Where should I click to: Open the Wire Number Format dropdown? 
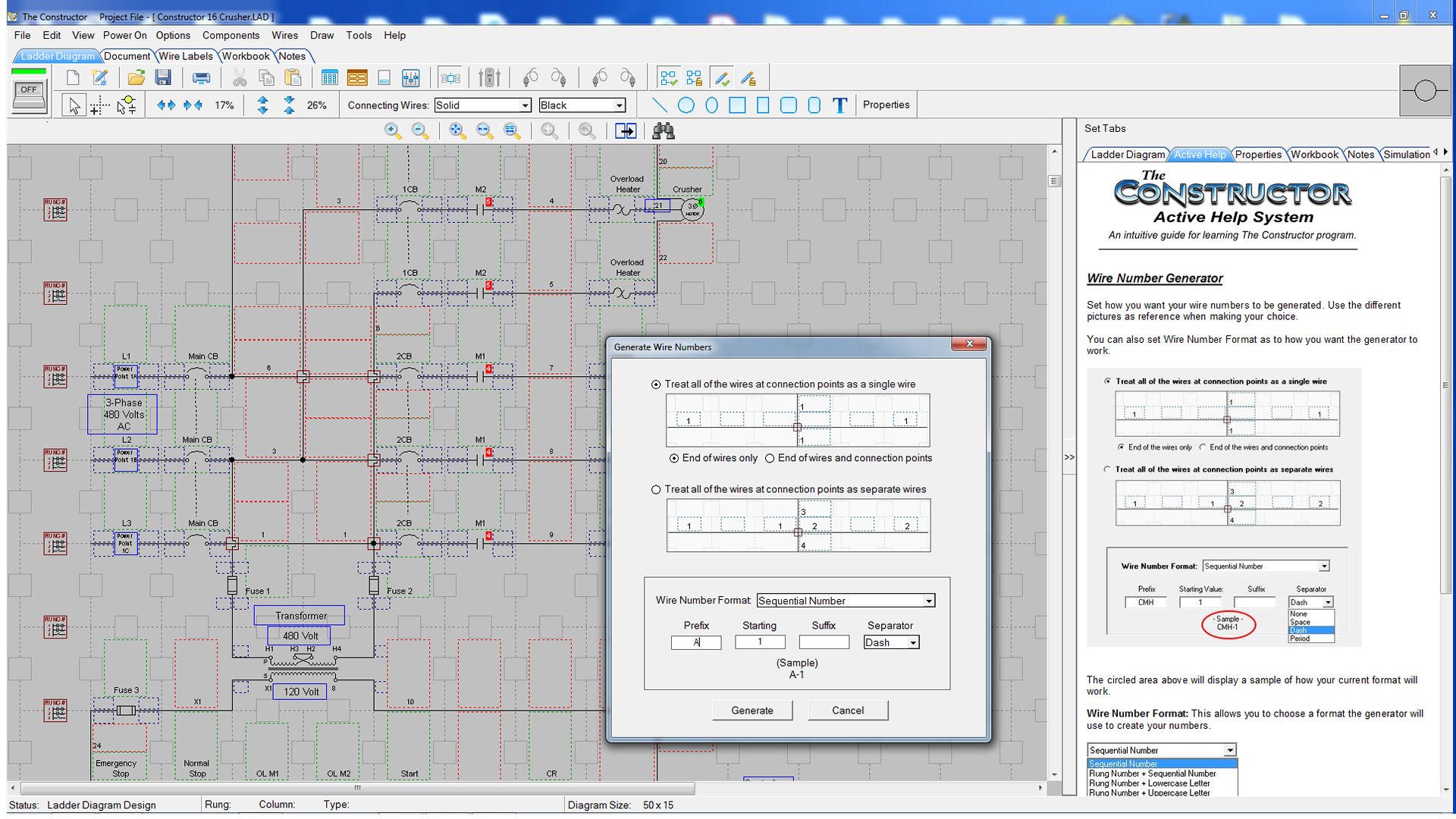click(x=928, y=601)
